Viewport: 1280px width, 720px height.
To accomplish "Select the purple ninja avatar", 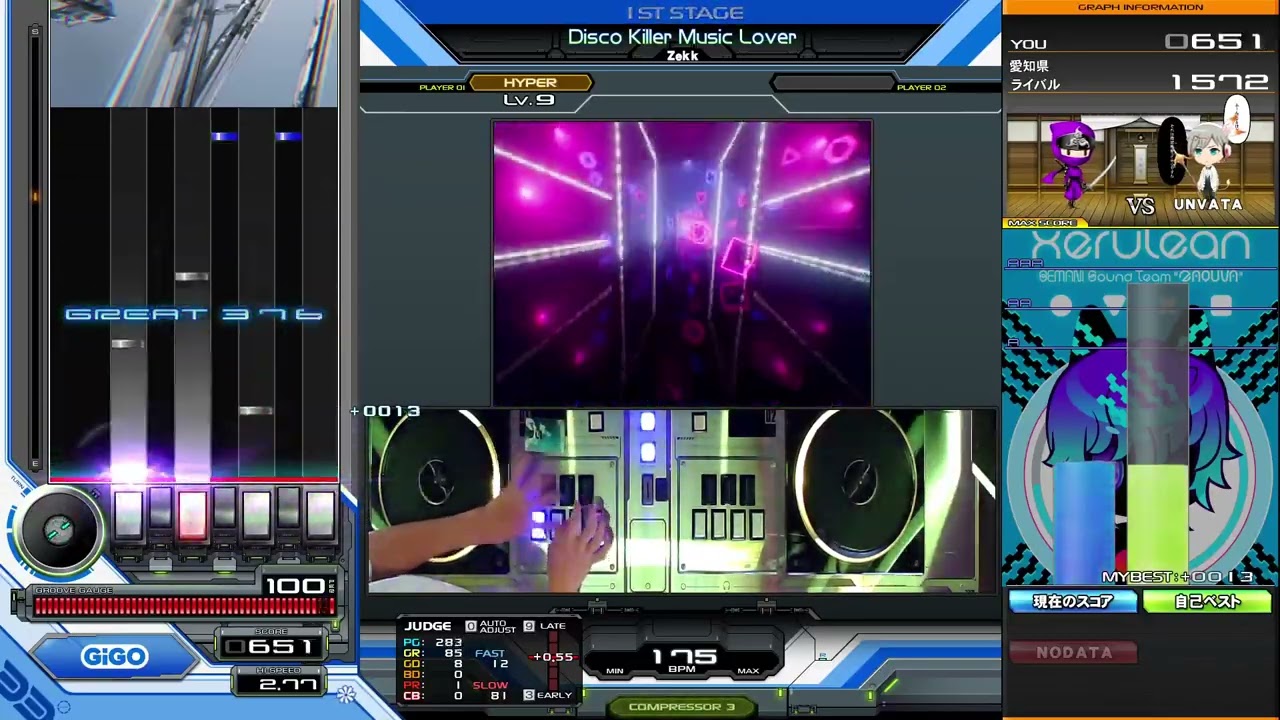I will tap(1075, 163).
